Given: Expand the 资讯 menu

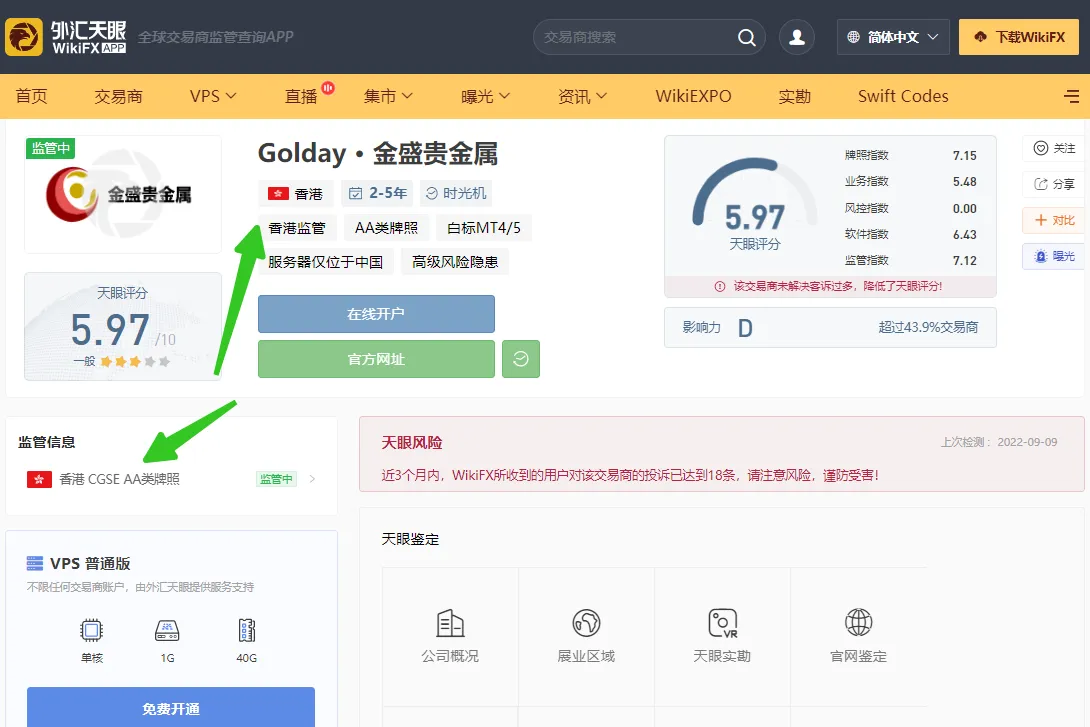Looking at the screenshot, I should coord(583,96).
